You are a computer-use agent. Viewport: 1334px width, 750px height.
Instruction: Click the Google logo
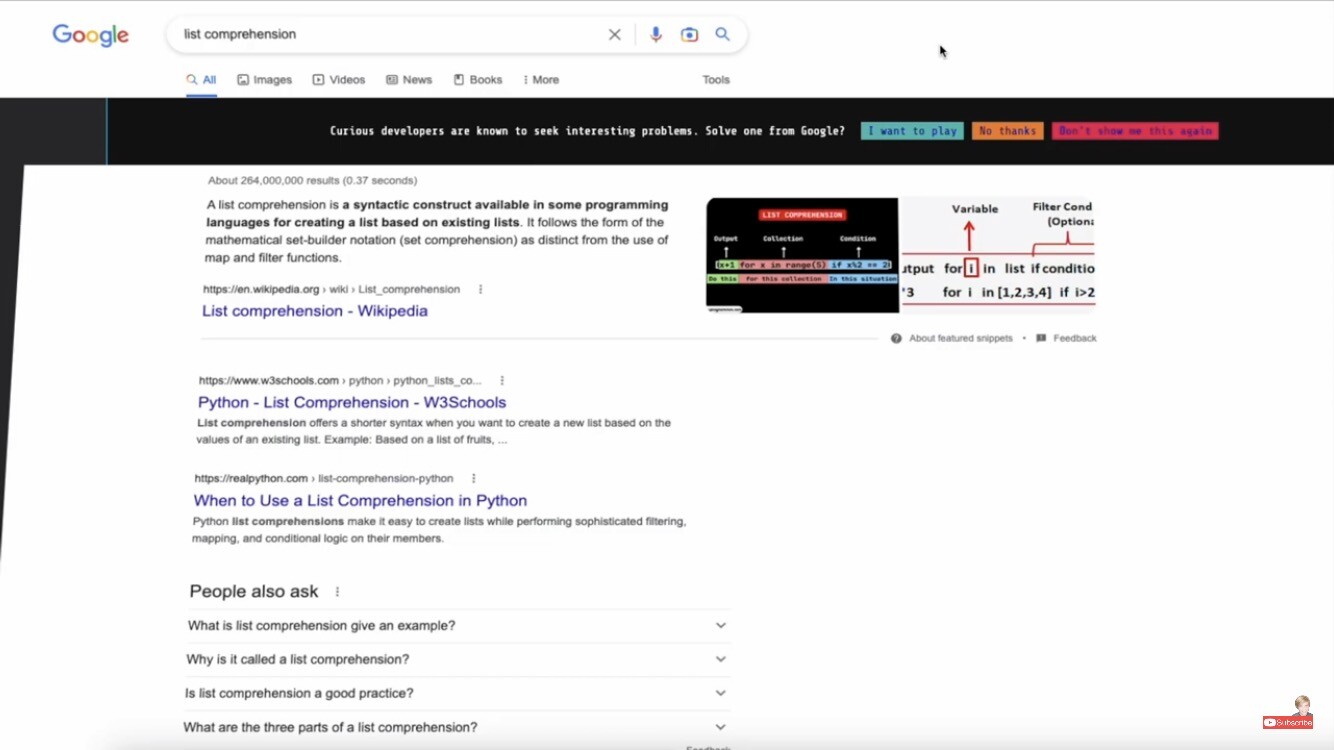91,35
